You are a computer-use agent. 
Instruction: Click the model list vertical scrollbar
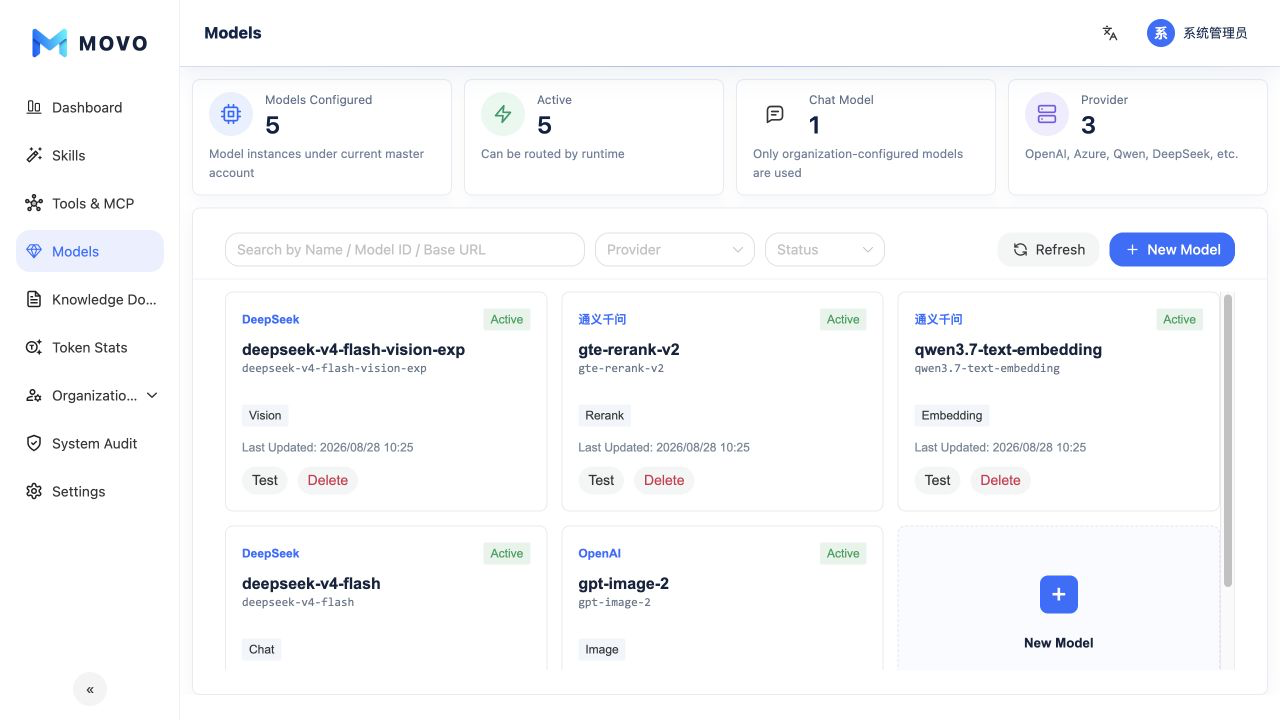[1228, 440]
